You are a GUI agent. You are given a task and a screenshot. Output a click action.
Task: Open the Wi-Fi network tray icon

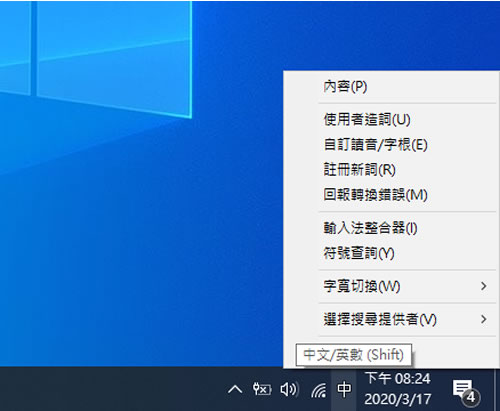[318, 390]
